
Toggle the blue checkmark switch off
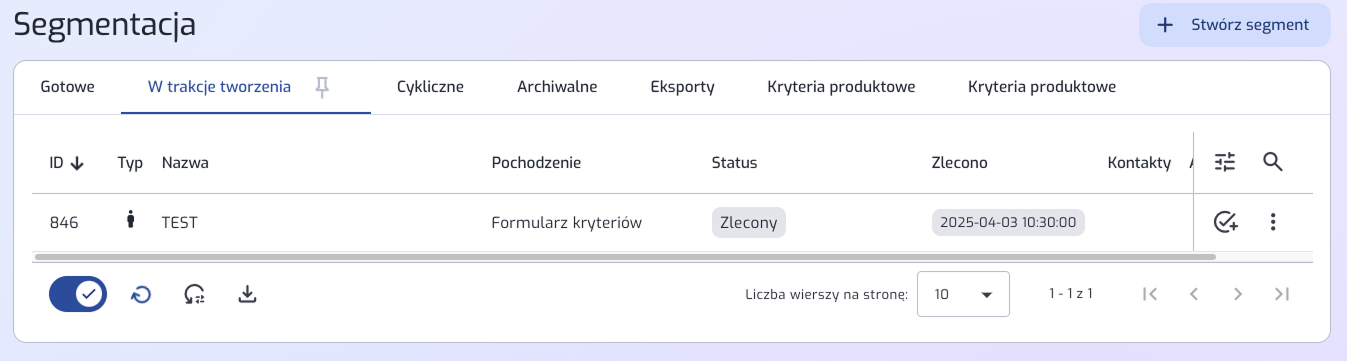(x=78, y=294)
